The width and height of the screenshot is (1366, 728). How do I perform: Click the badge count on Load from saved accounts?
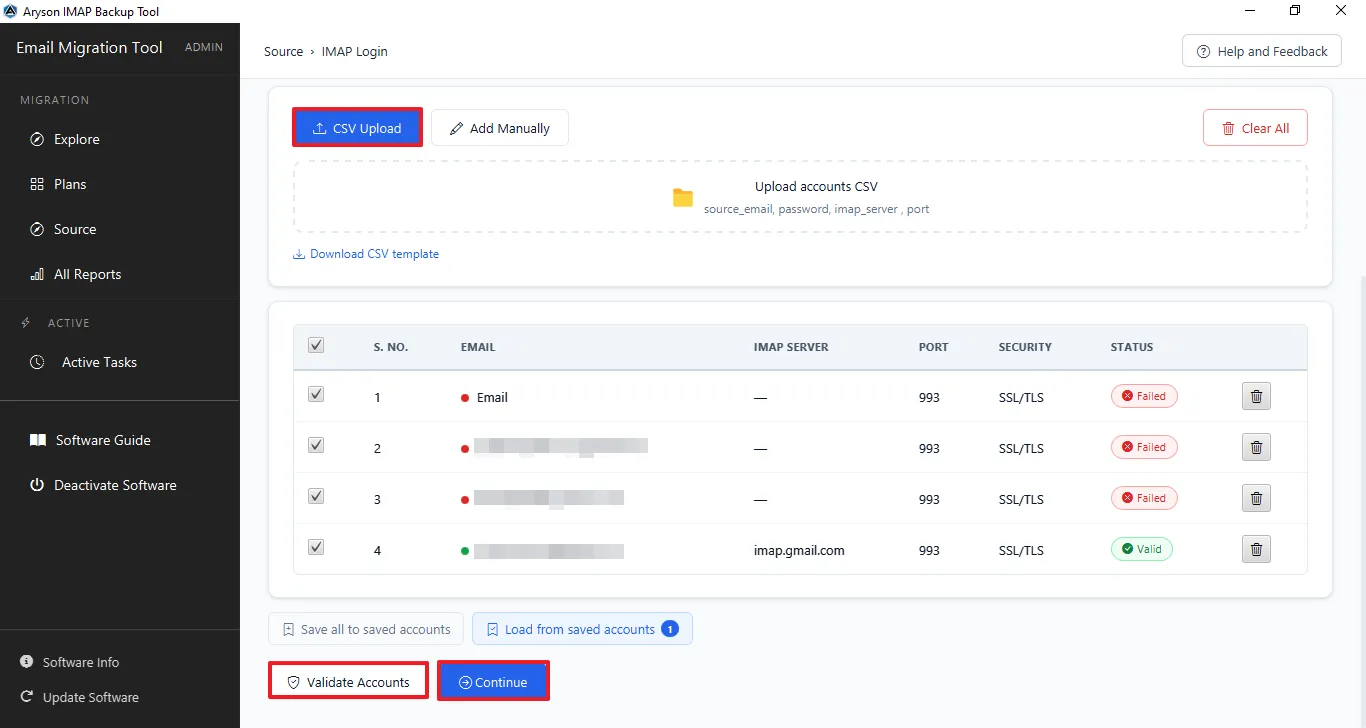click(670, 629)
